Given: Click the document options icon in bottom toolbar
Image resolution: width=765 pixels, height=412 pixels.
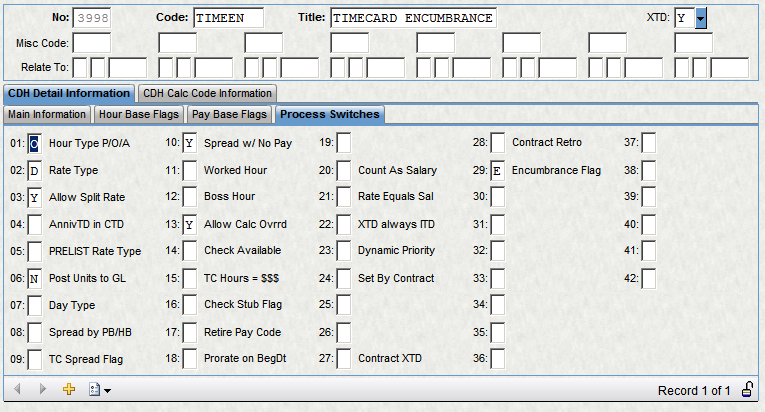Looking at the screenshot, I should click(x=94, y=389).
